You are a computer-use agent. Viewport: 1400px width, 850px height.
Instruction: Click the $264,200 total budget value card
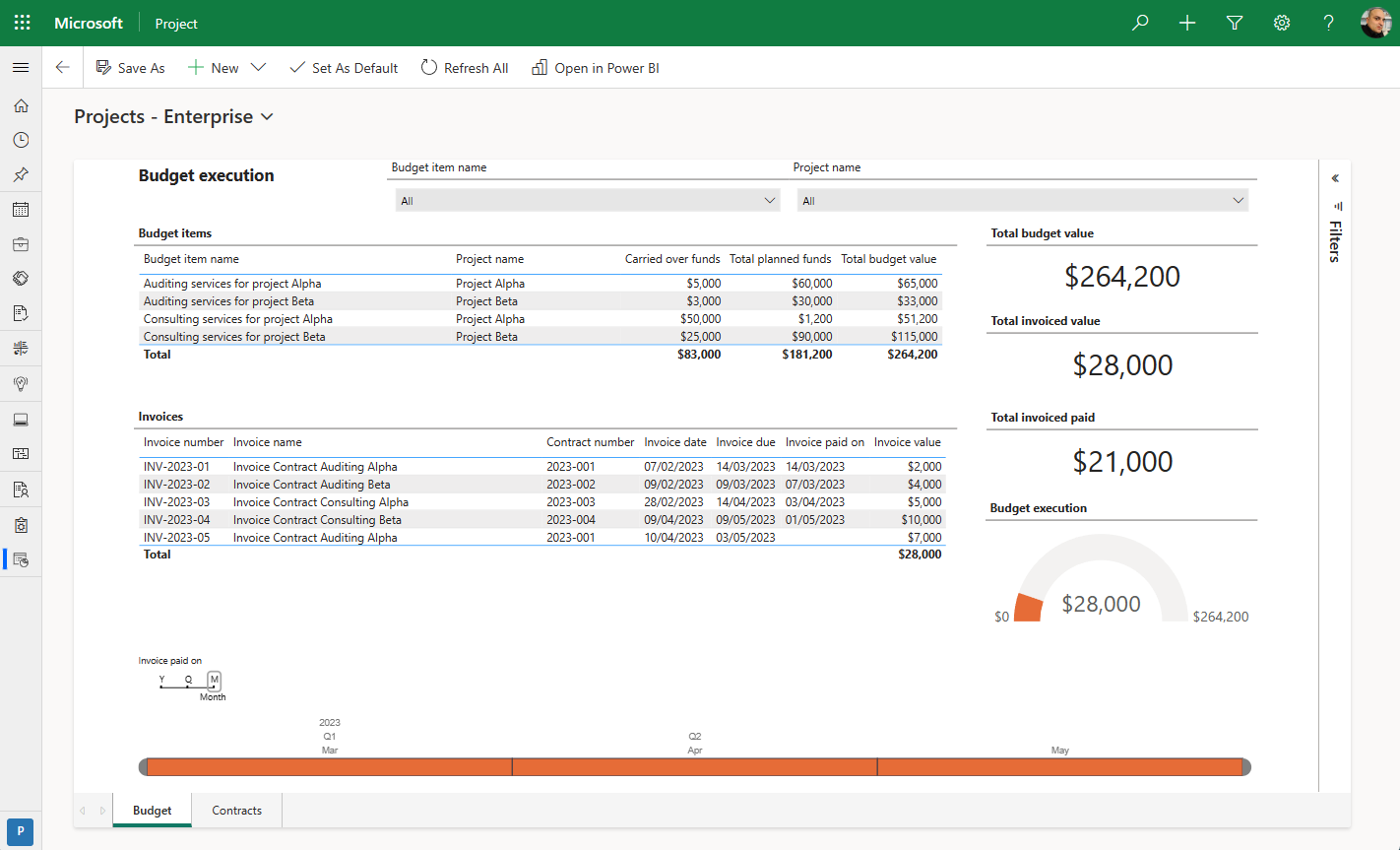click(1122, 276)
